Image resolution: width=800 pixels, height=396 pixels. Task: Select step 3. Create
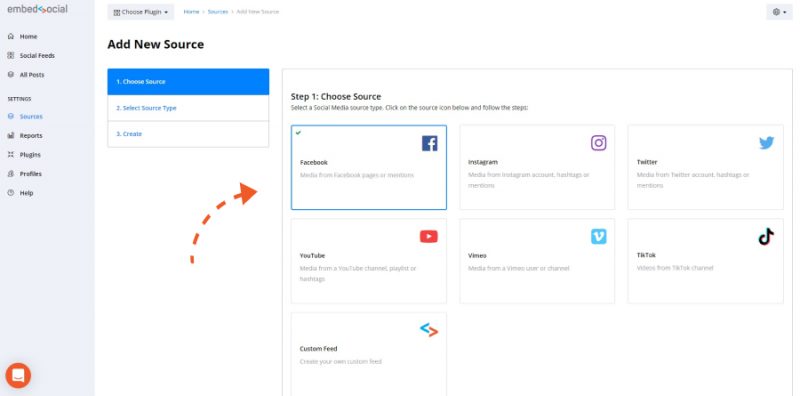pyautogui.click(x=188, y=134)
